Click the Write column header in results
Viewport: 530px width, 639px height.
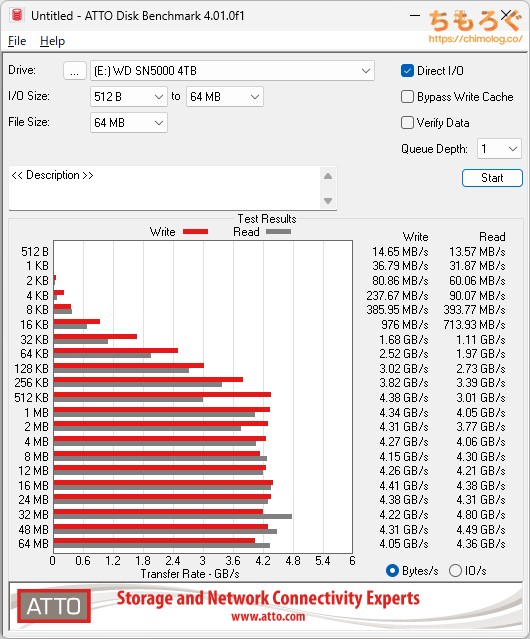point(416,237)
